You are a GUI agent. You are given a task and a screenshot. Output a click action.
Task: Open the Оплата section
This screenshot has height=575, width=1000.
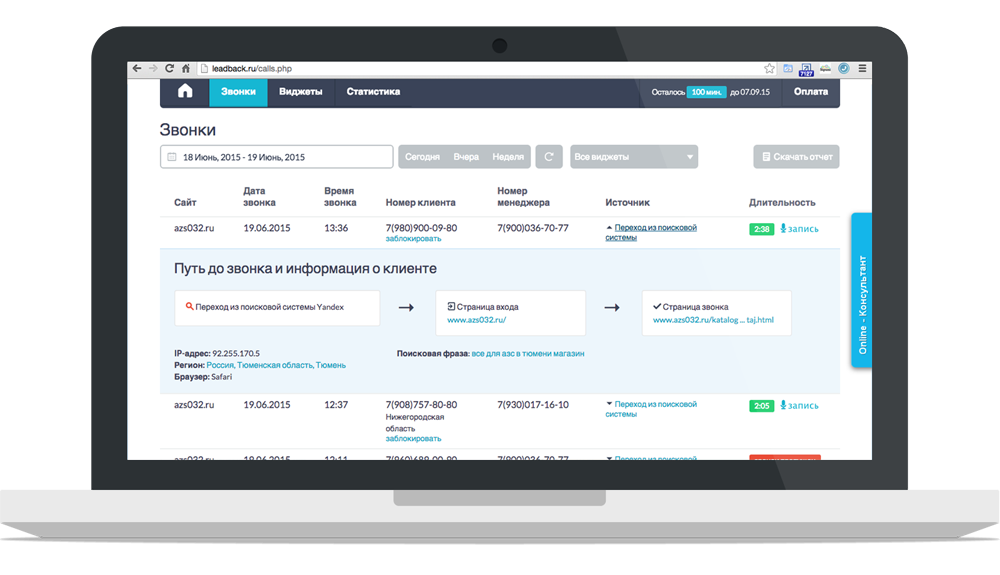click(811, 92)
